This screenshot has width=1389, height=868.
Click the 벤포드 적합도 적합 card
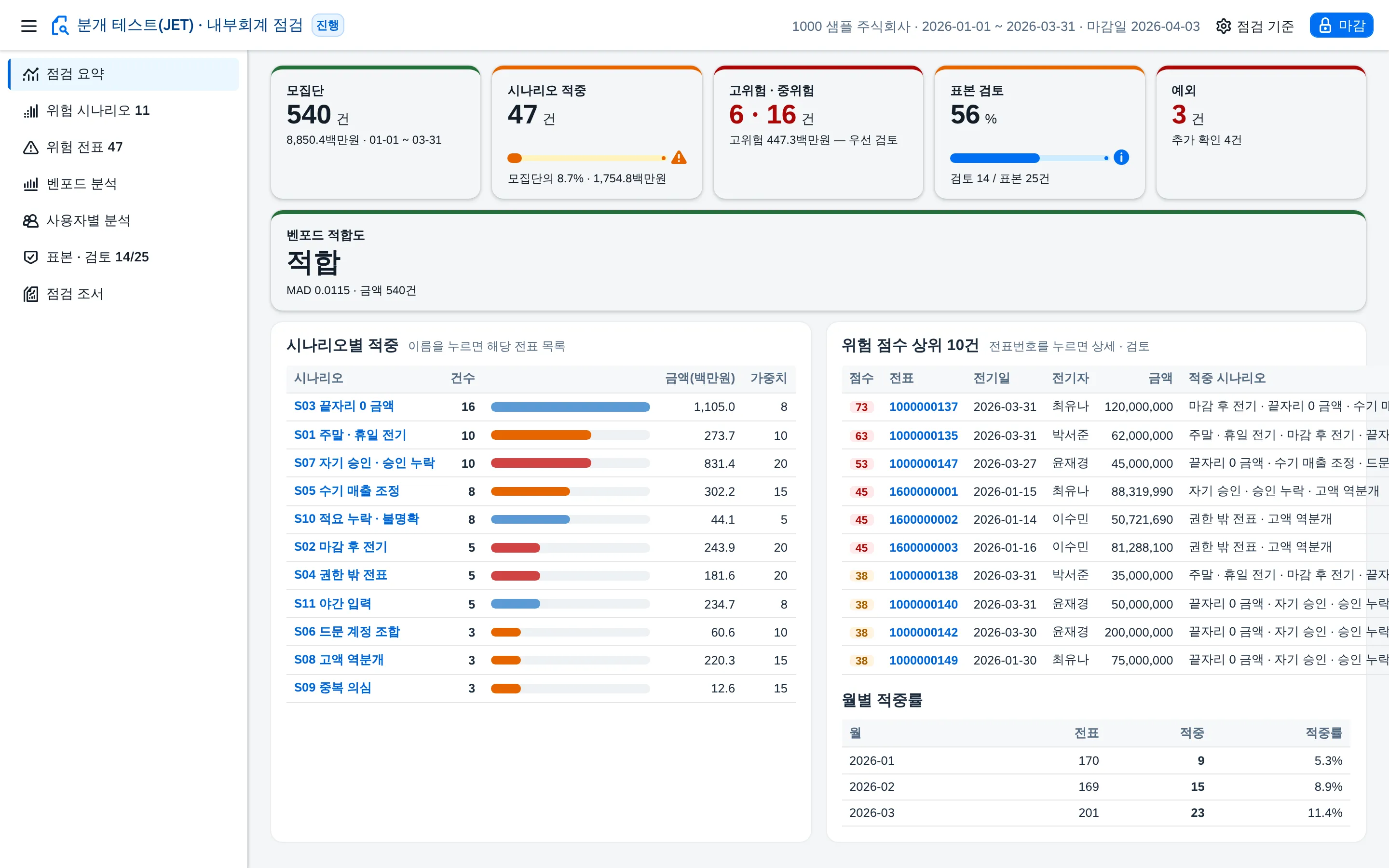(x=818, y=260)
